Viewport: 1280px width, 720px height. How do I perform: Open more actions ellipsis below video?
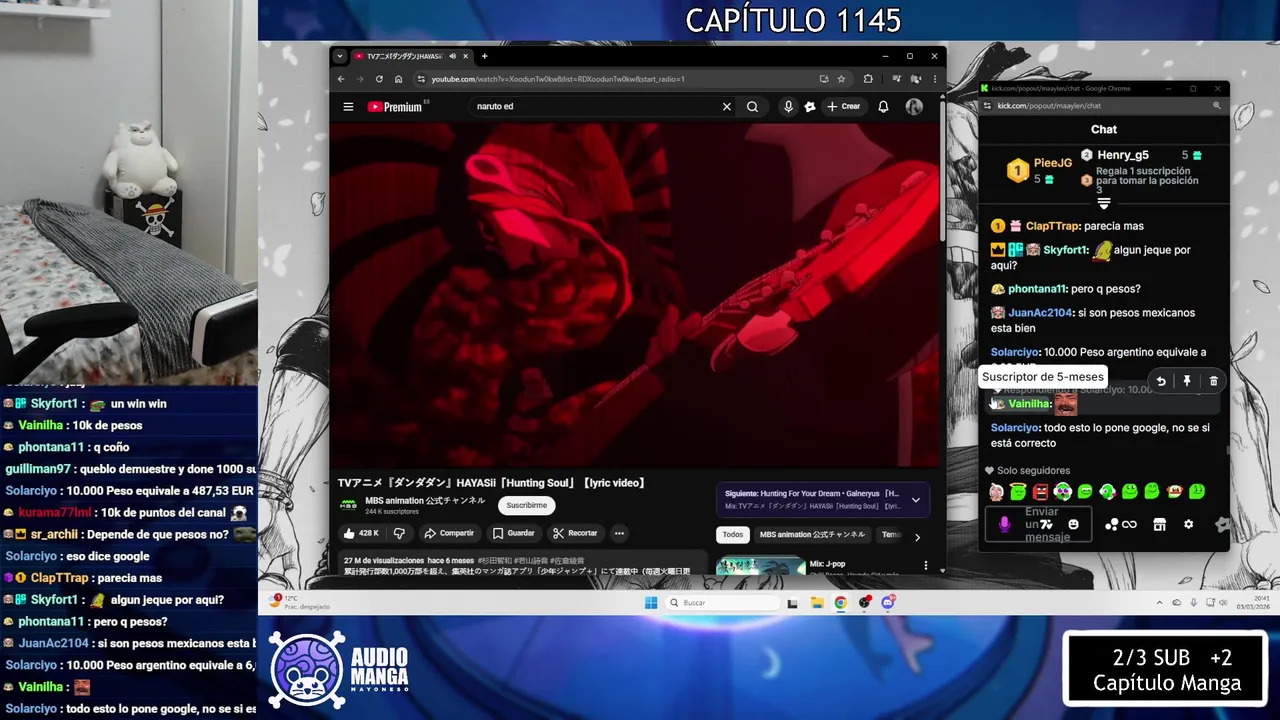click(619, 533)
